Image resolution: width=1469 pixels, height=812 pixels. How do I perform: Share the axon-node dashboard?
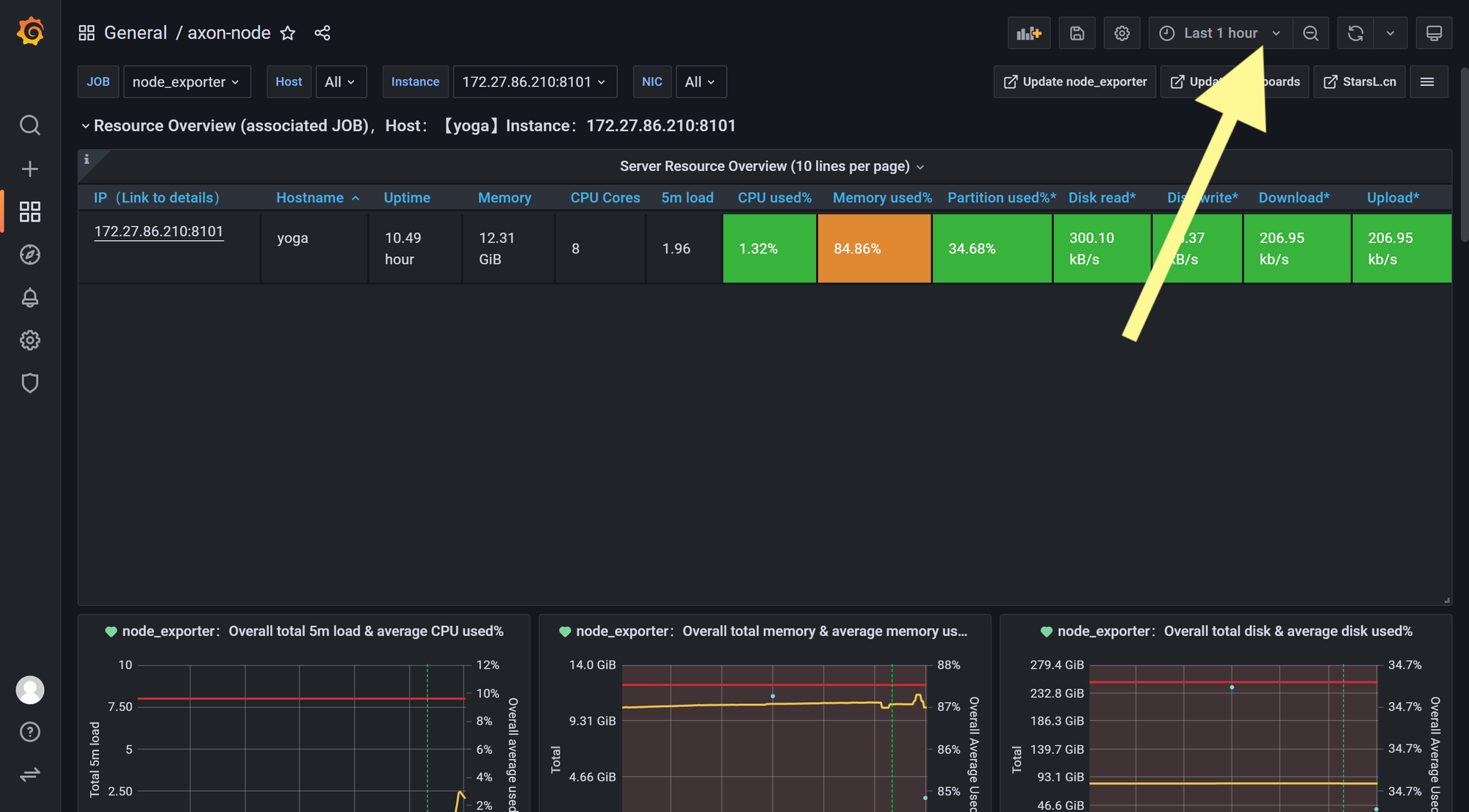click(x=322, y=33)
